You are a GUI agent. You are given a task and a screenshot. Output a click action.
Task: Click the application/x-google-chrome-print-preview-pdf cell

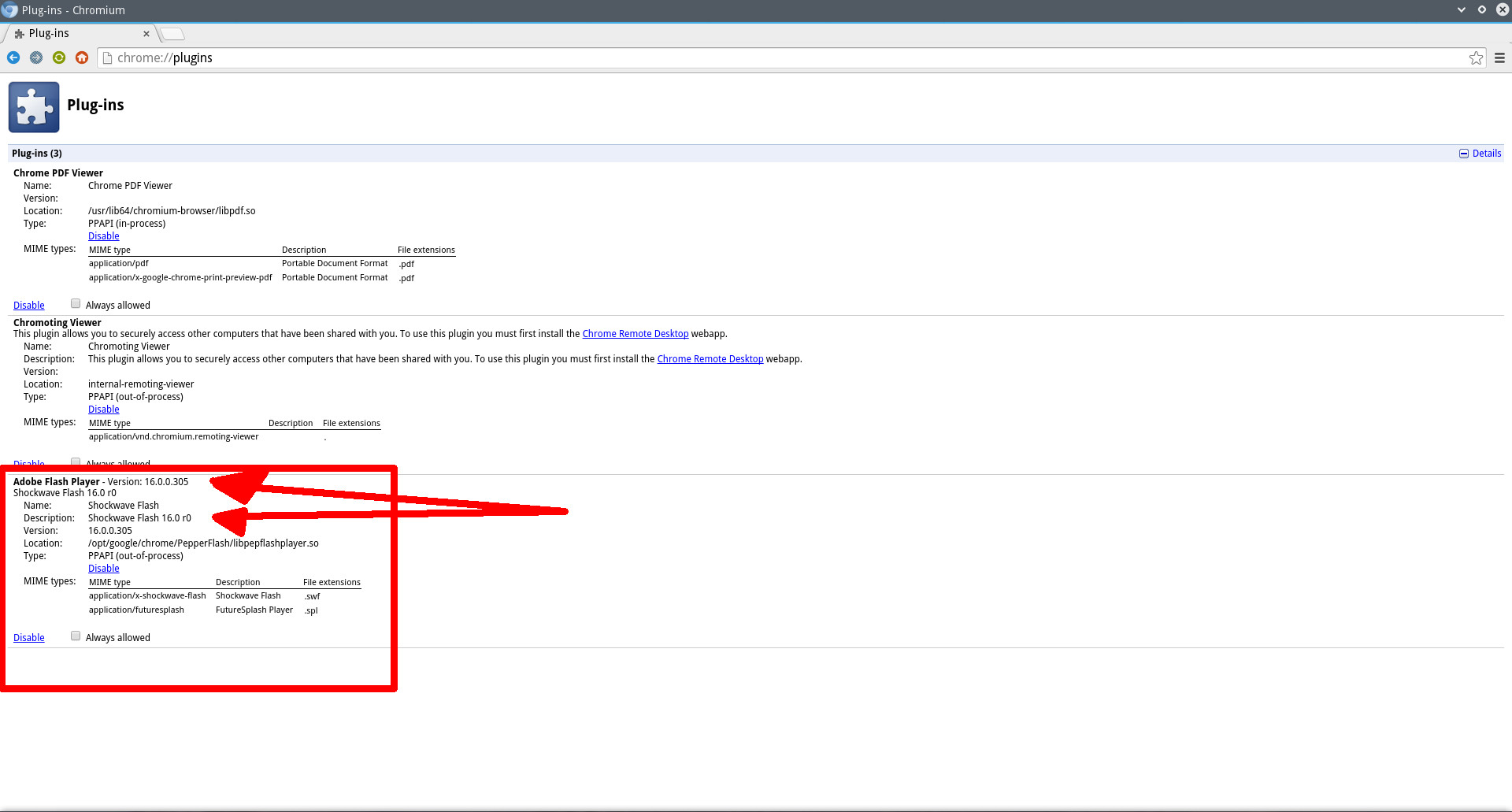coord(180,278)
